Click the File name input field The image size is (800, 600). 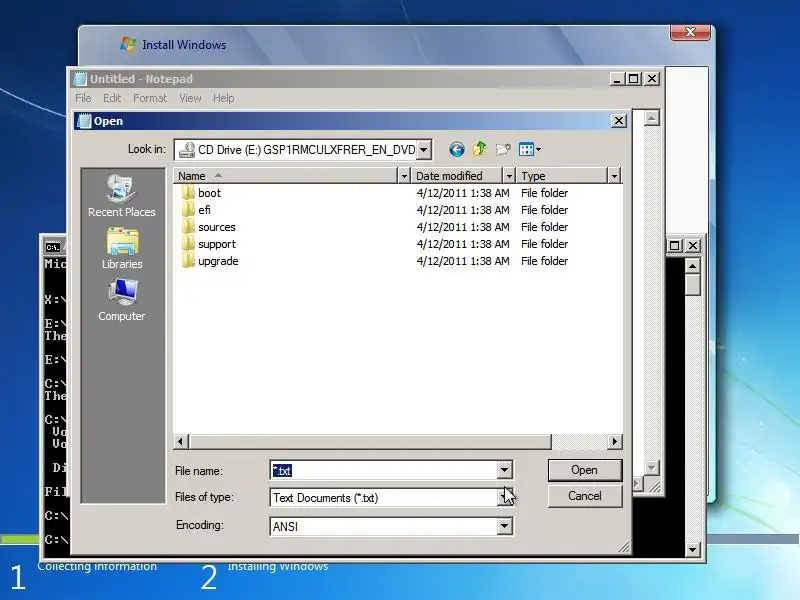click(x=384, y=470)
